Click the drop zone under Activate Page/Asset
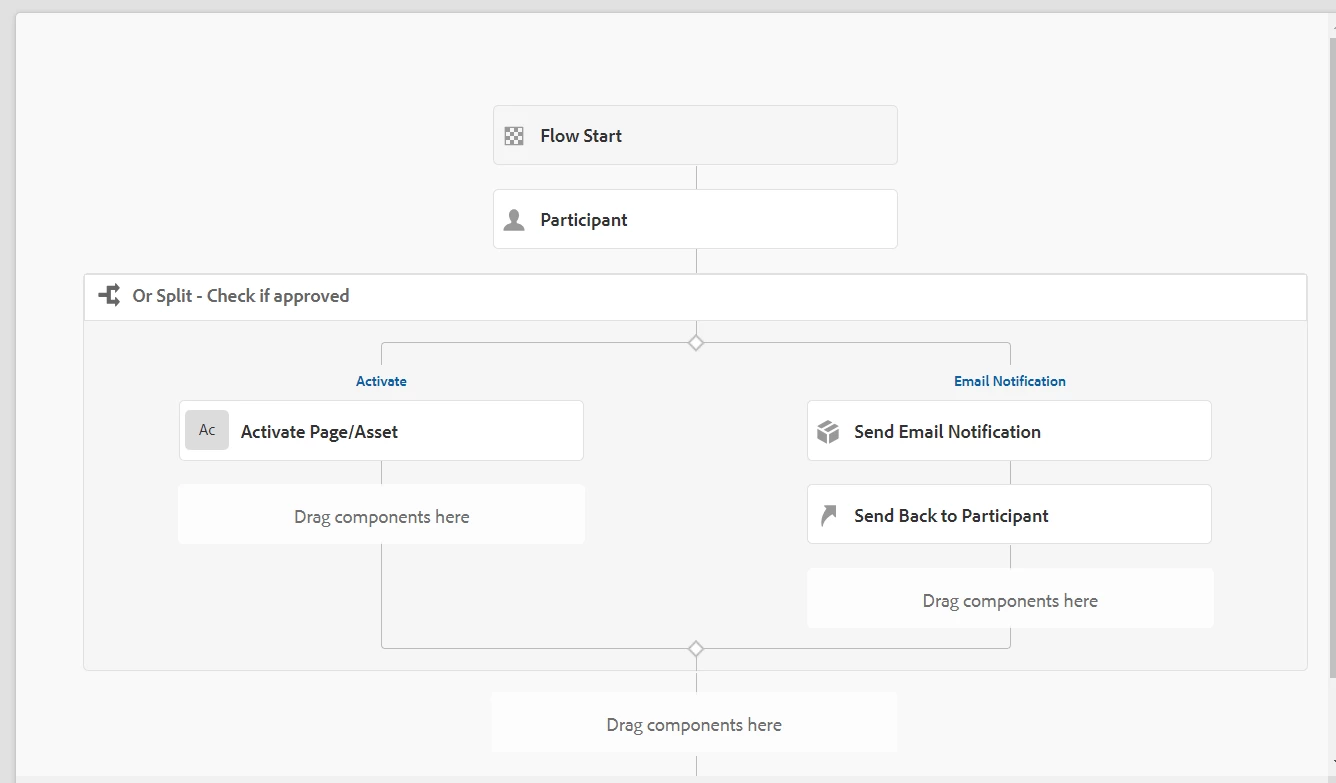The image size is (1336, 783). (381, 516)
